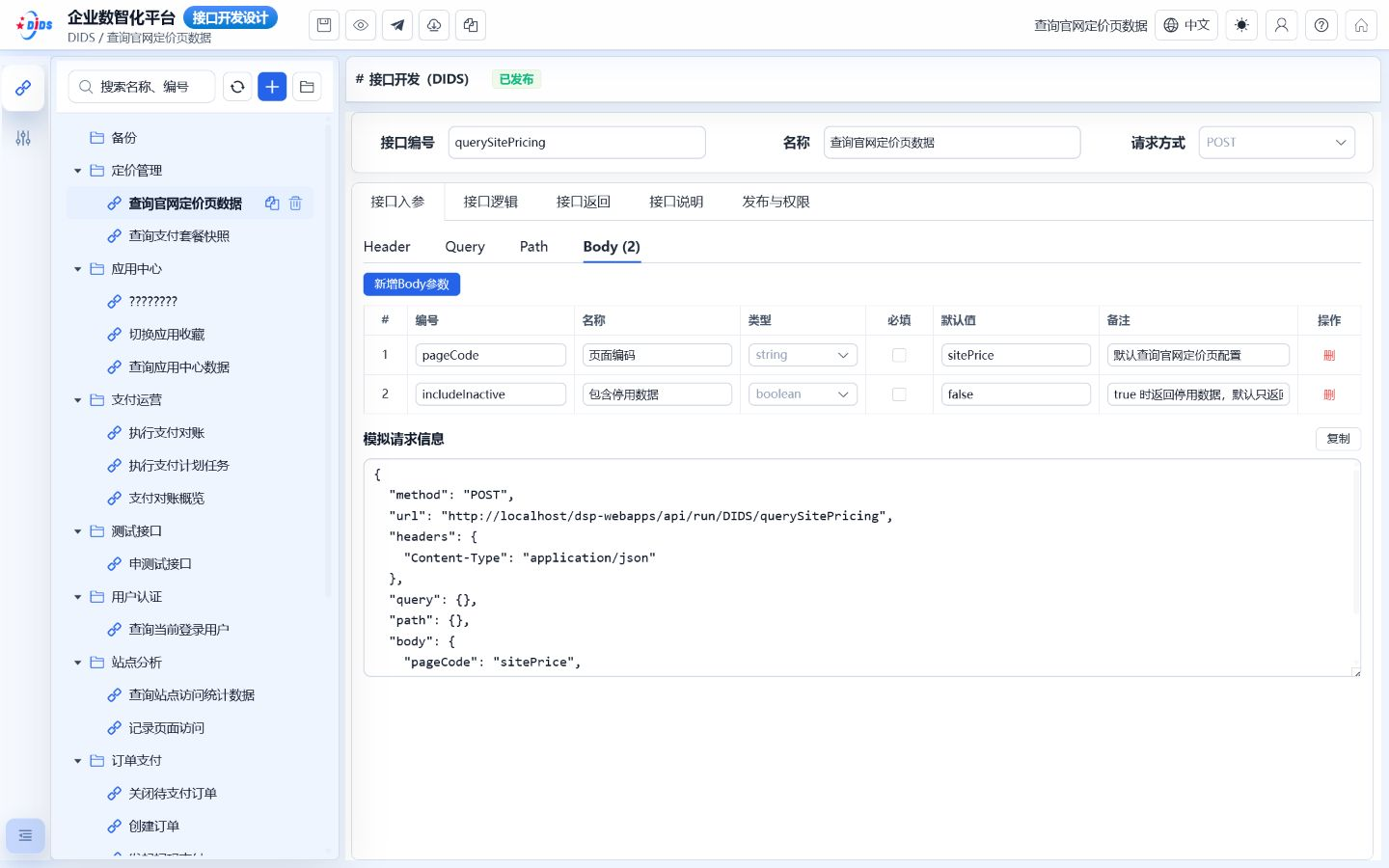This screenshot has height=868, width=1389.
Task: Click the preview eye icon
Action: pos(361,25)
